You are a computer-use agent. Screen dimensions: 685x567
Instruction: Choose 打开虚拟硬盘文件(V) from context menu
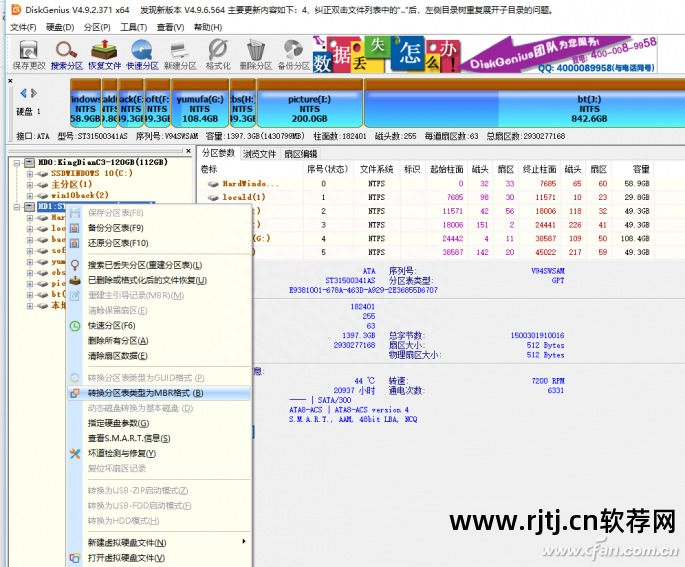pos(159,558)
